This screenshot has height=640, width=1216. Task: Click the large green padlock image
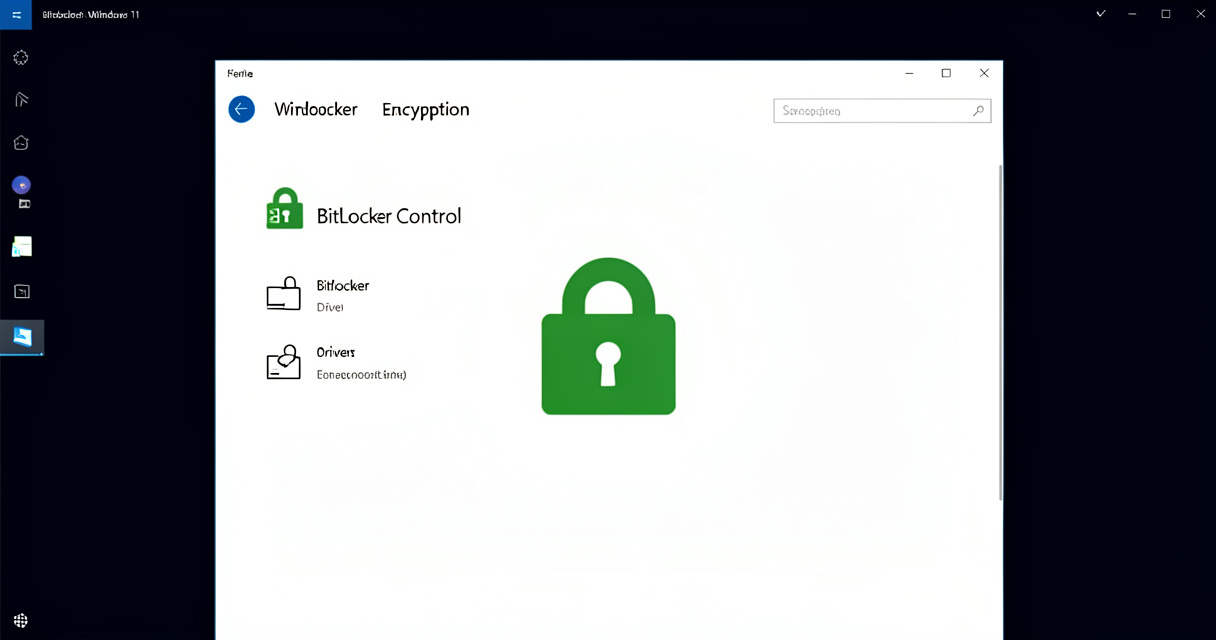pos(608,336)
